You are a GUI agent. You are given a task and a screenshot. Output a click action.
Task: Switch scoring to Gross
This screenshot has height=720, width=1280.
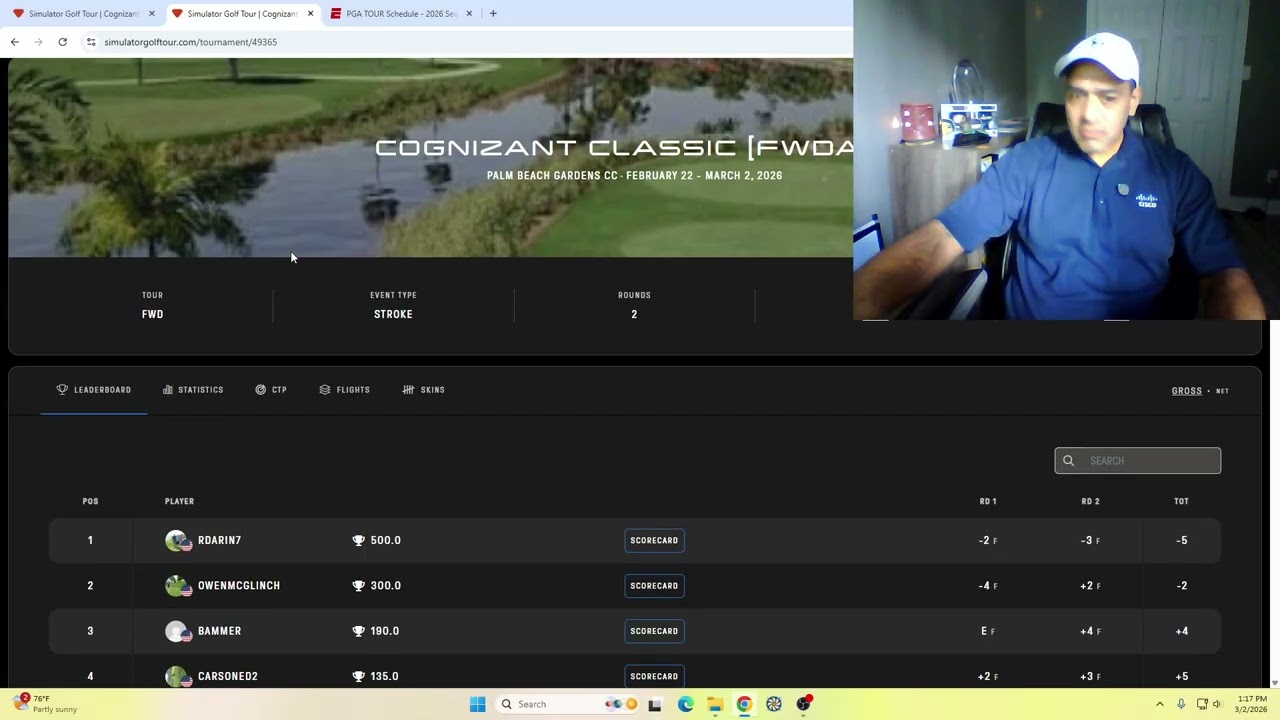point(1187,391)
